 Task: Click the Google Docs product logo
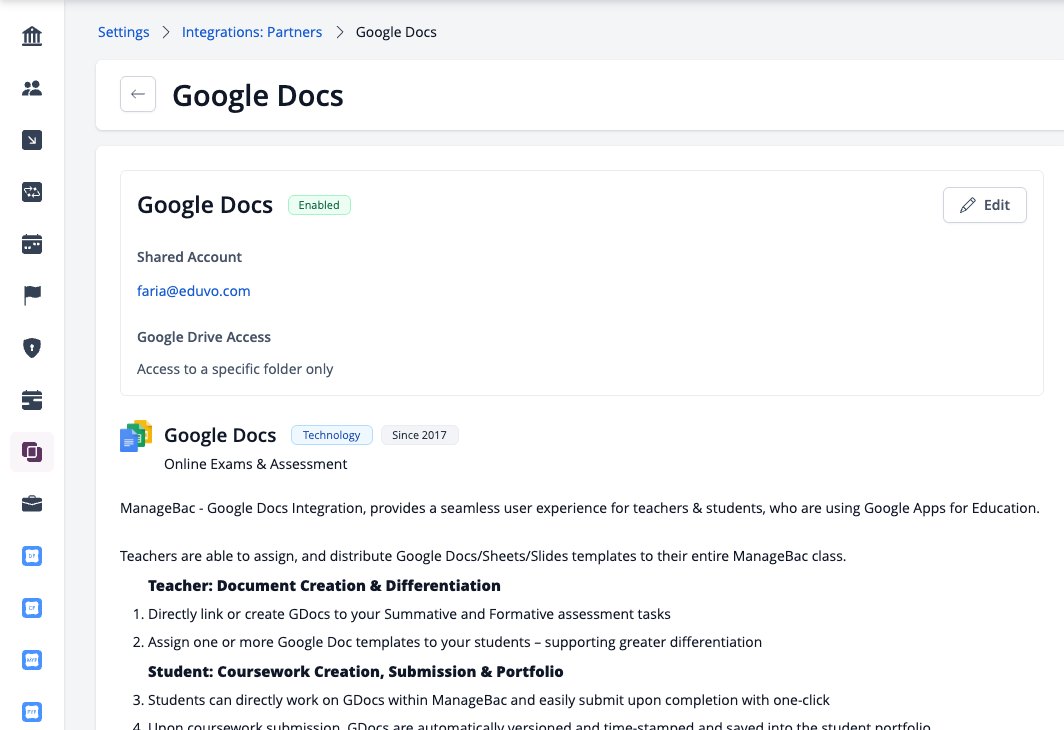point(136,436)
